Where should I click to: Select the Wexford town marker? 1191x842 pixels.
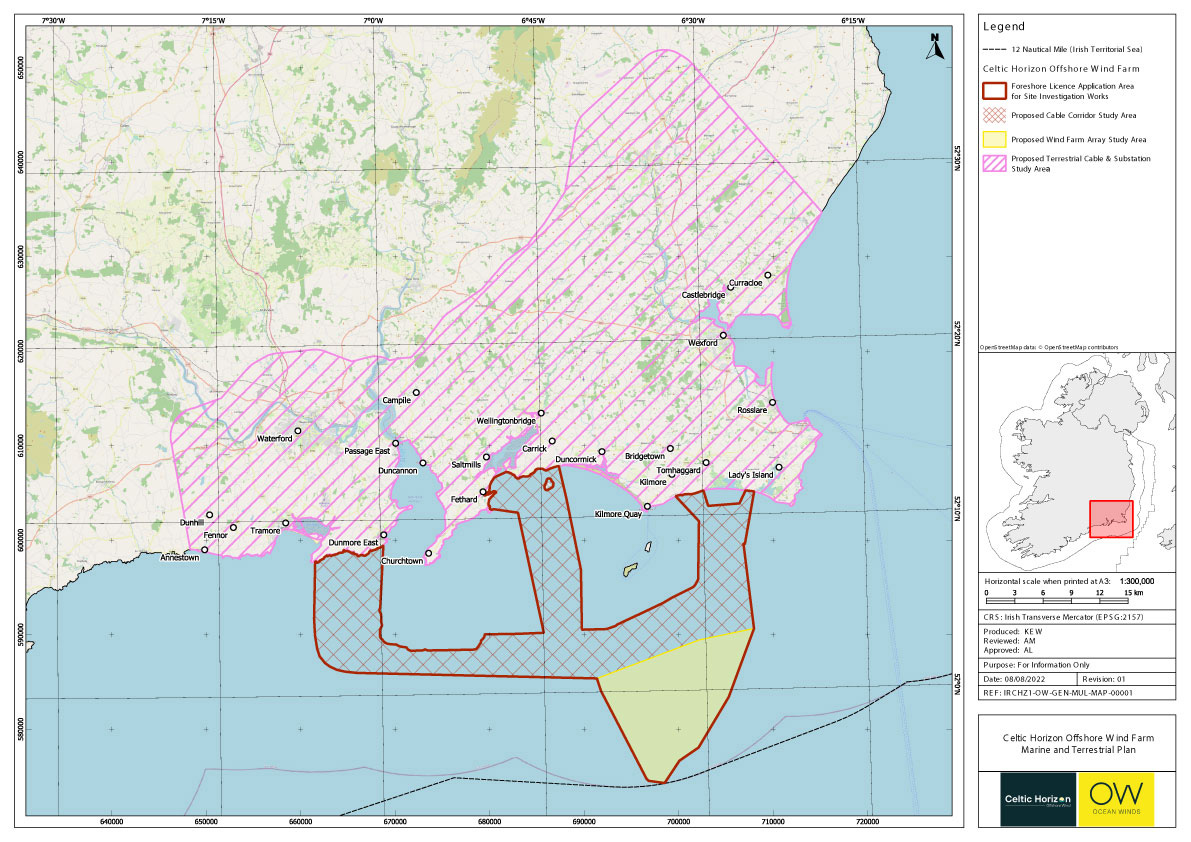(723, 336)
